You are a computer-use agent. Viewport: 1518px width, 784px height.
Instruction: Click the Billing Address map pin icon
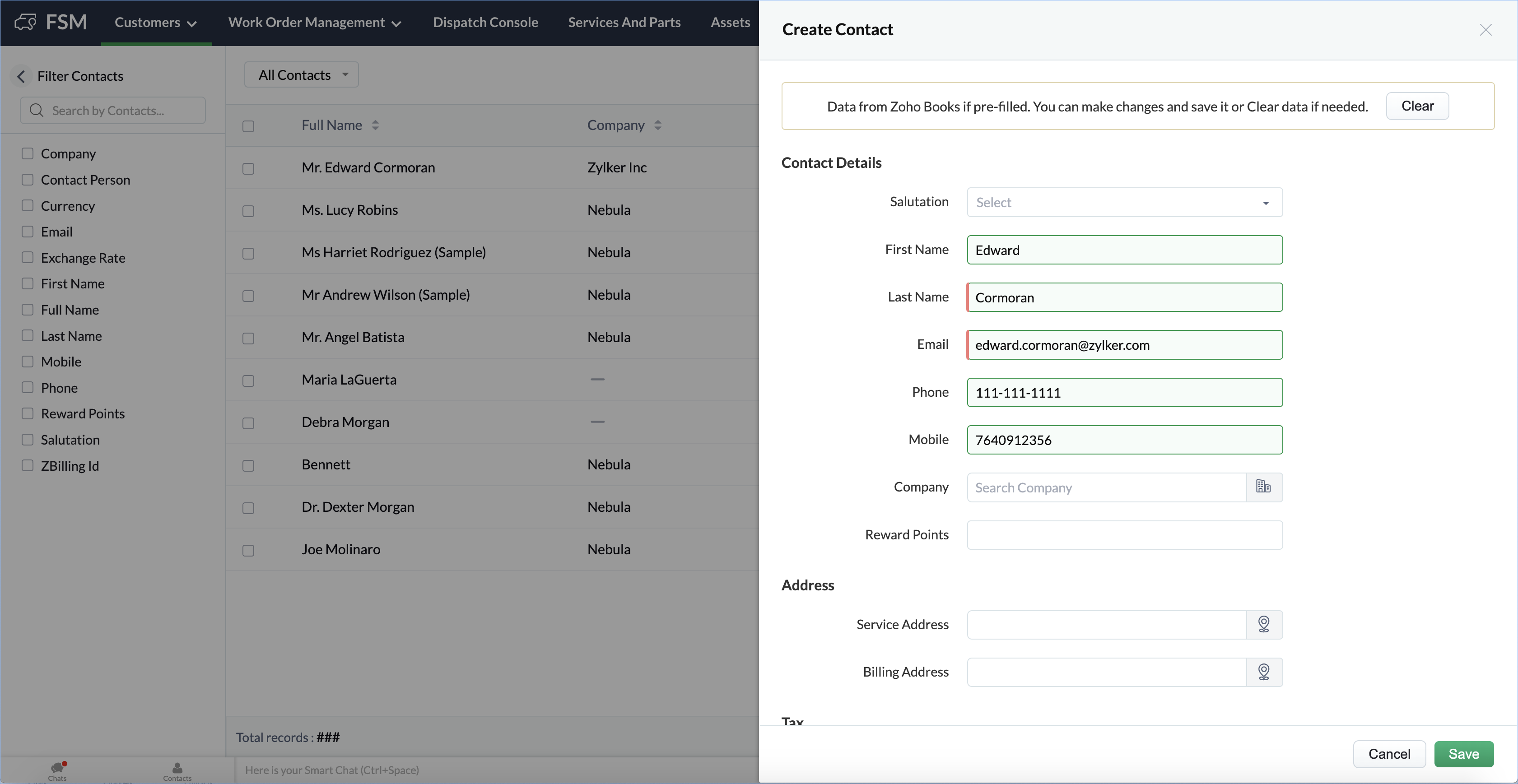tap(1263, 672)
